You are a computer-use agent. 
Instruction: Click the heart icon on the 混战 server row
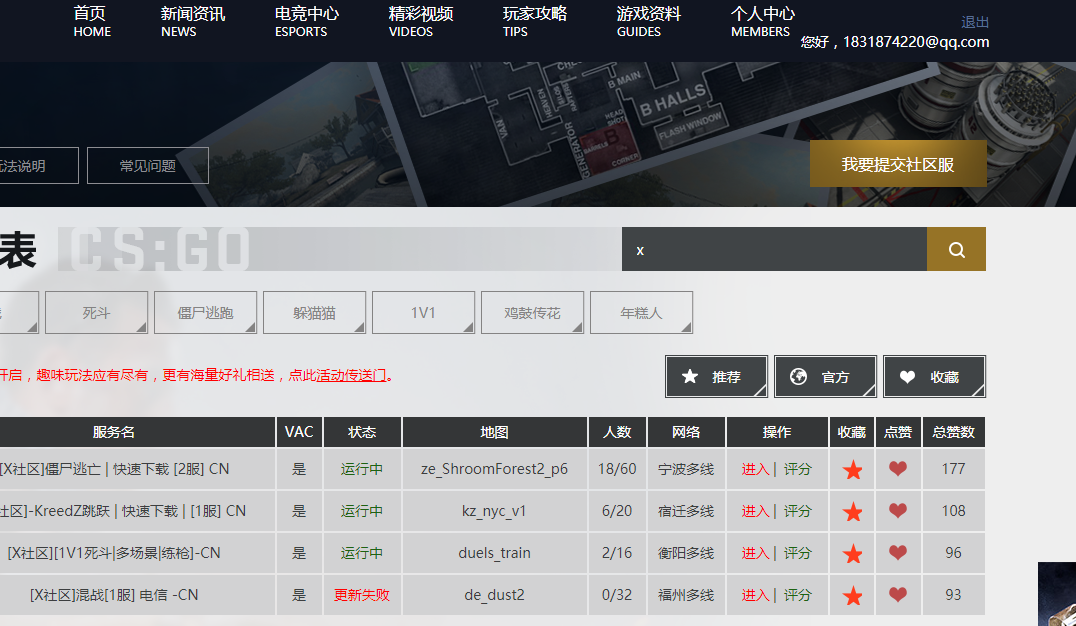point(897,594)
